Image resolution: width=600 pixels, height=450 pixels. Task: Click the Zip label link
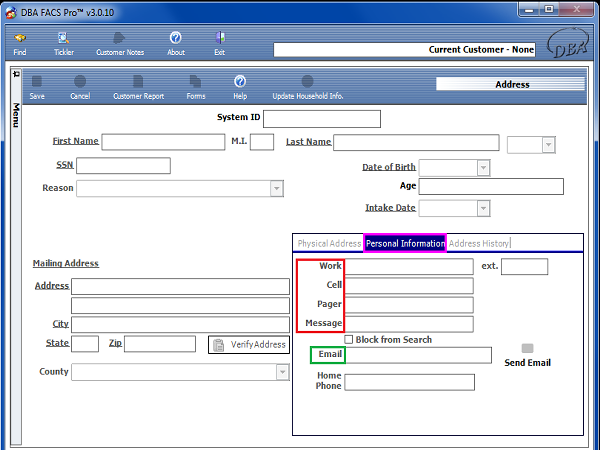point(115,343)
